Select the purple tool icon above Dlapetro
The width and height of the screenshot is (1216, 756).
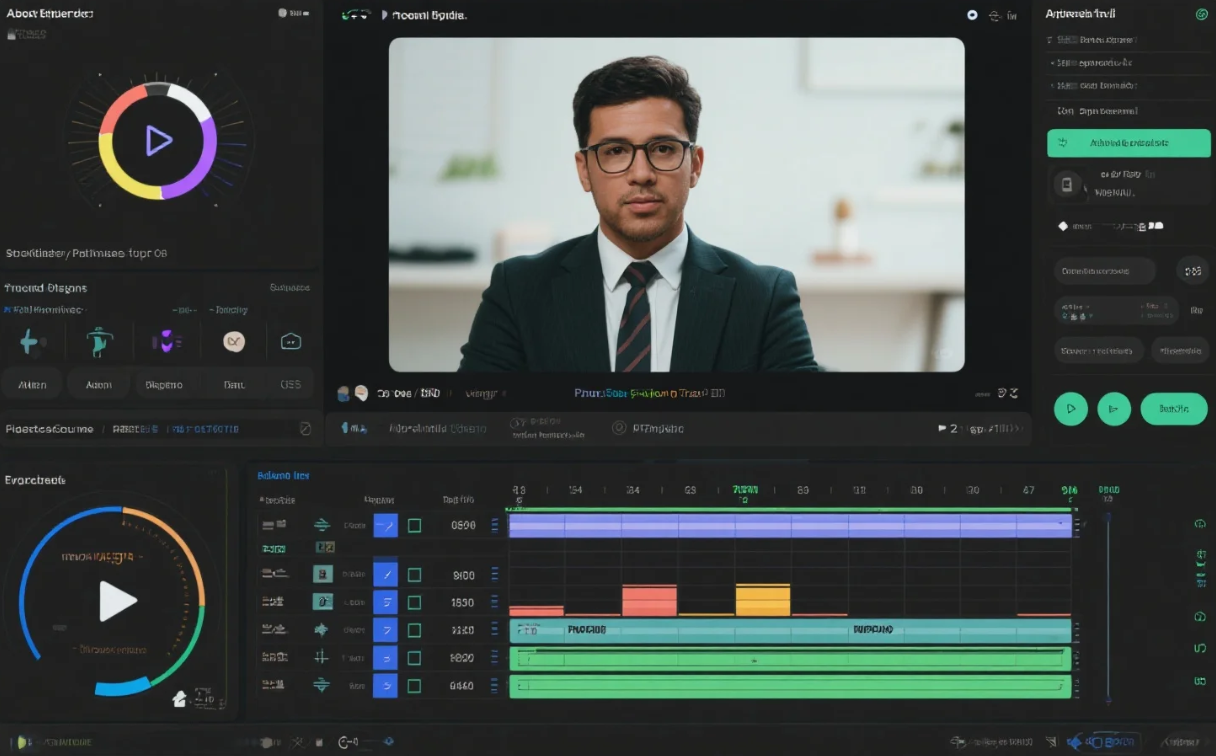pos(165,342)
